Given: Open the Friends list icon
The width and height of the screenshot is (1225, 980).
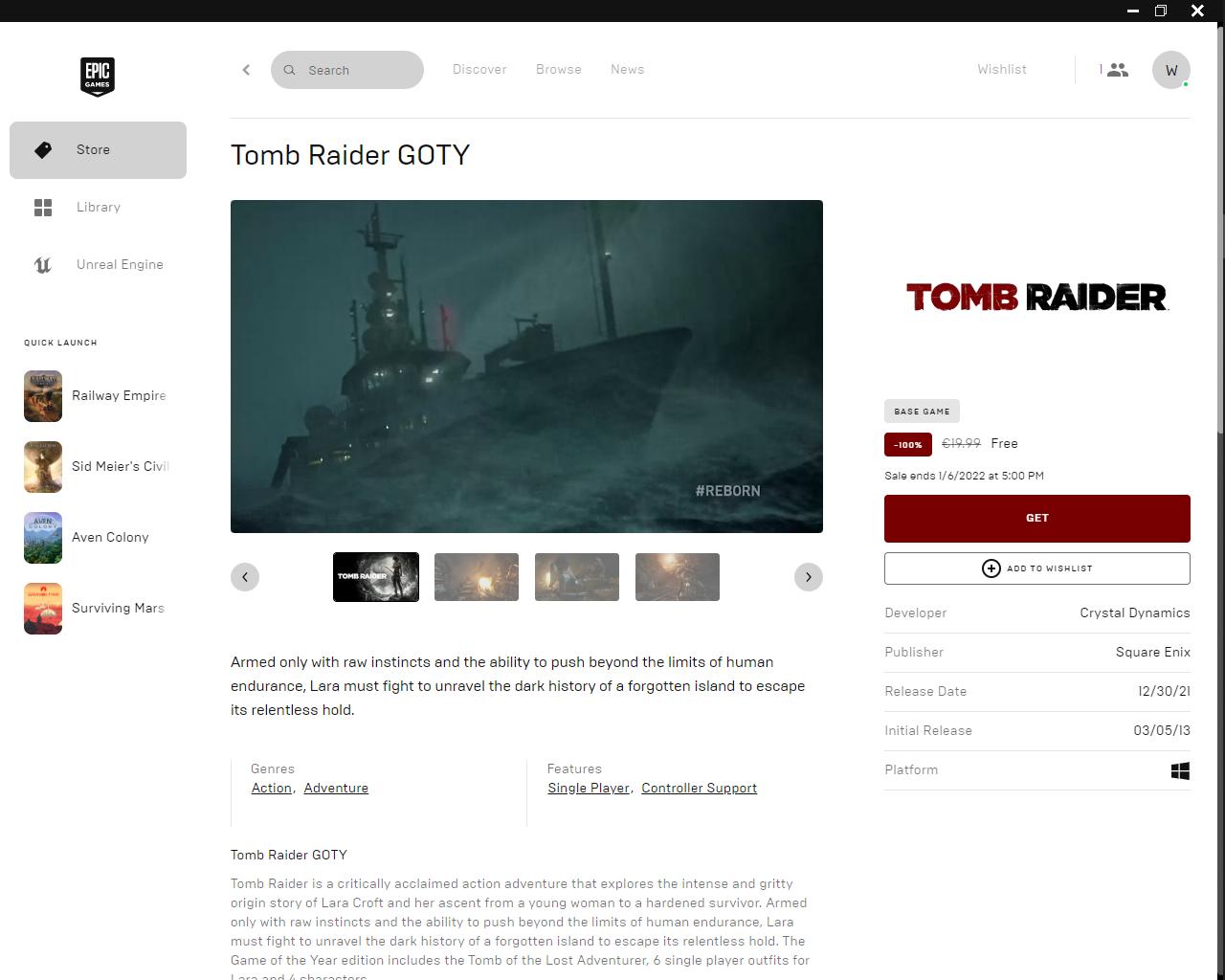Looking at the screenshot, I should coord(1116,70).
